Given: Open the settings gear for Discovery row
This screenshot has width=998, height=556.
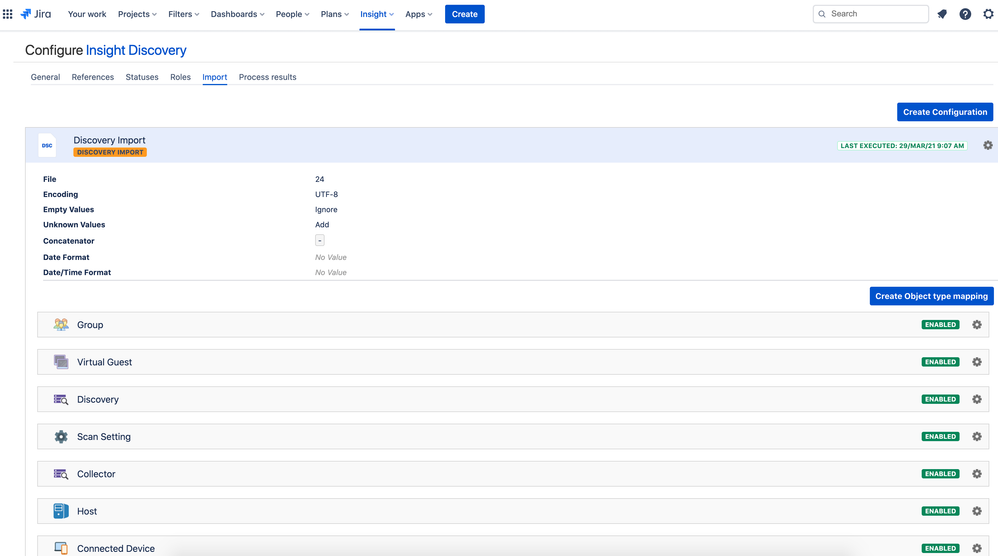Looking at the screenshot, I should click(x=977, y=399).
